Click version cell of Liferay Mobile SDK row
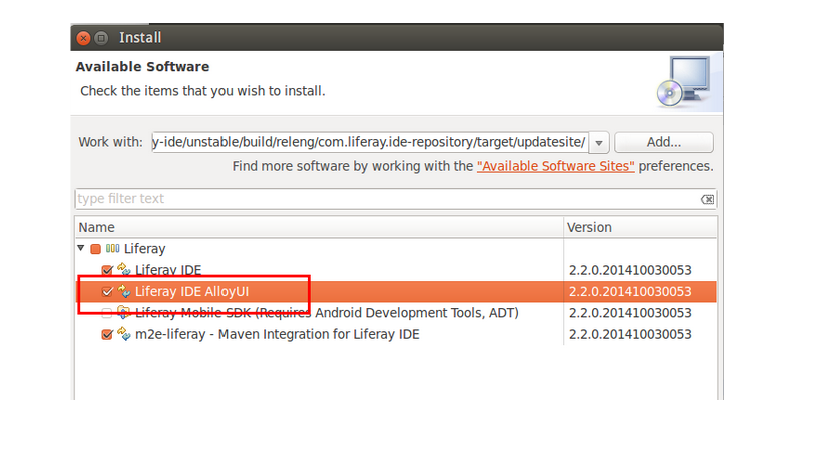The width and height of the screenshot is (815, 452). [630, 313]
